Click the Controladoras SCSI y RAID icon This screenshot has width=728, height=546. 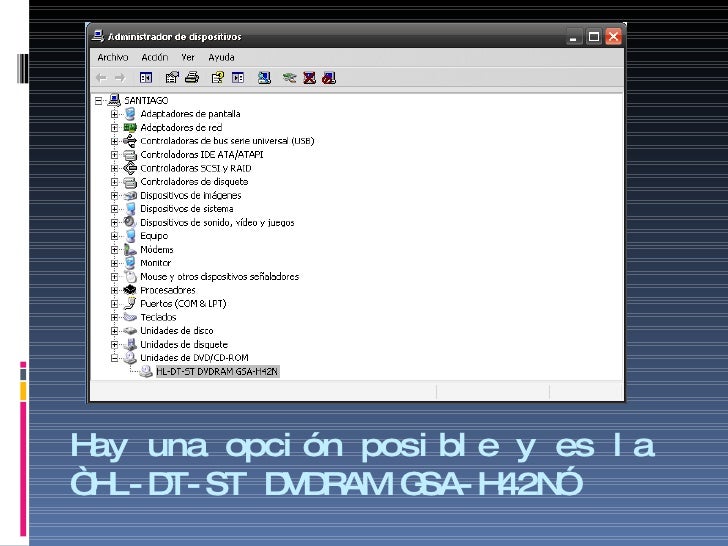coord(130,168)
